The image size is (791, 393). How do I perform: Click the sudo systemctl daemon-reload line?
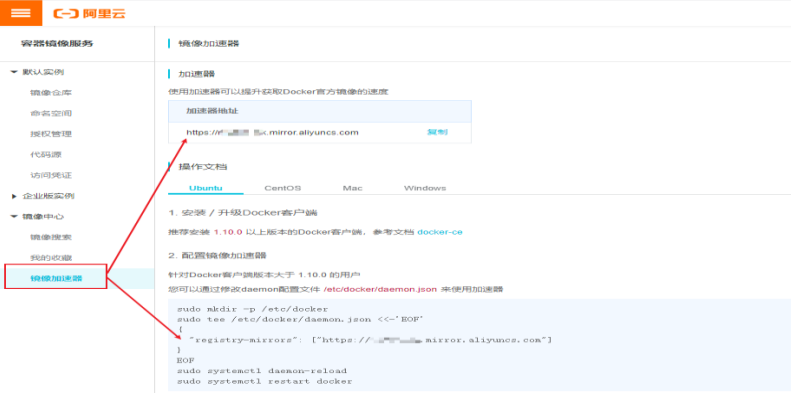coord(262,371)
